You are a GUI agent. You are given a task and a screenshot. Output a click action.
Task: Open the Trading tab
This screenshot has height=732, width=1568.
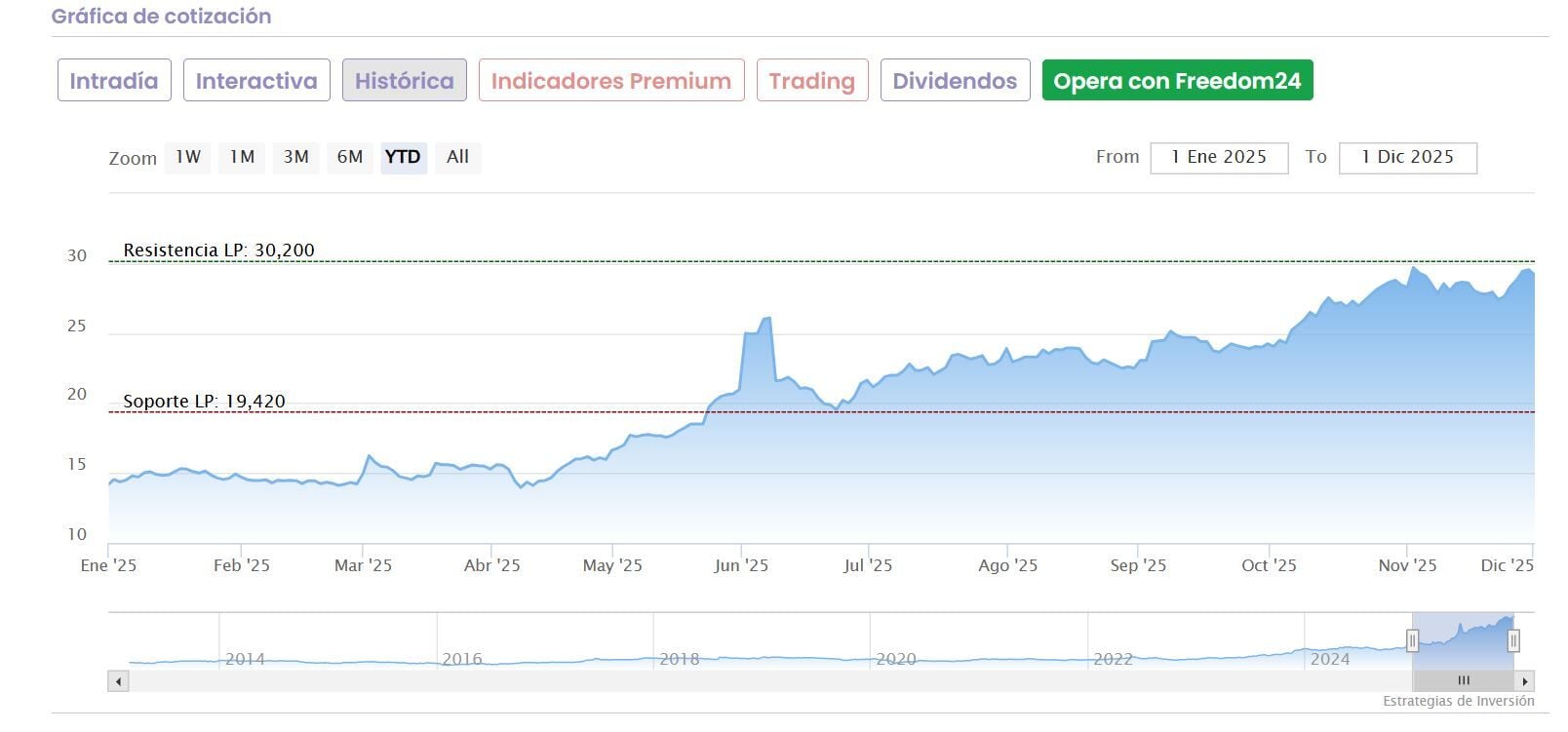click(811, 80)
